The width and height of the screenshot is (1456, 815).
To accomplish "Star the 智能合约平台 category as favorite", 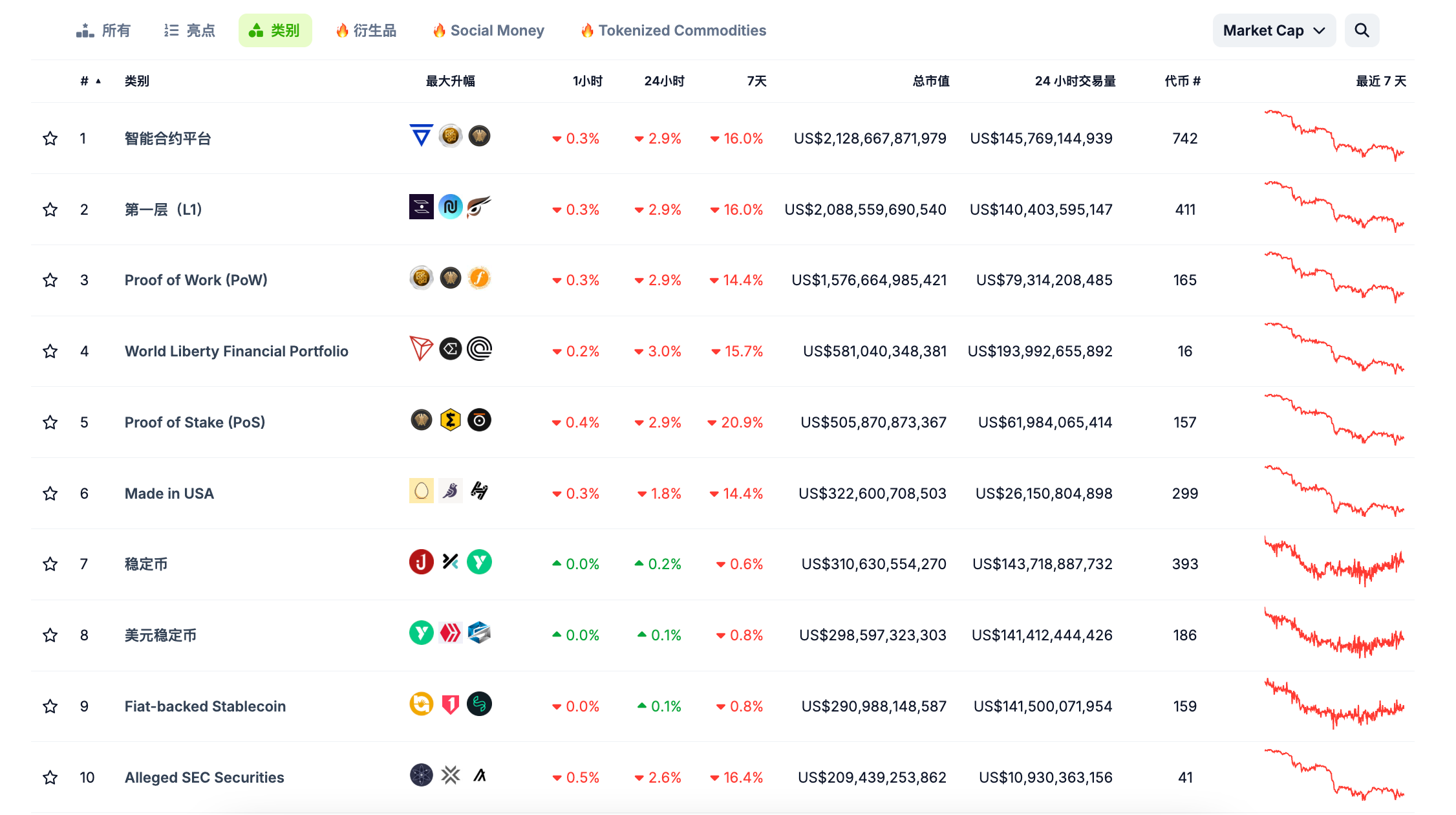I will (50, 138).
